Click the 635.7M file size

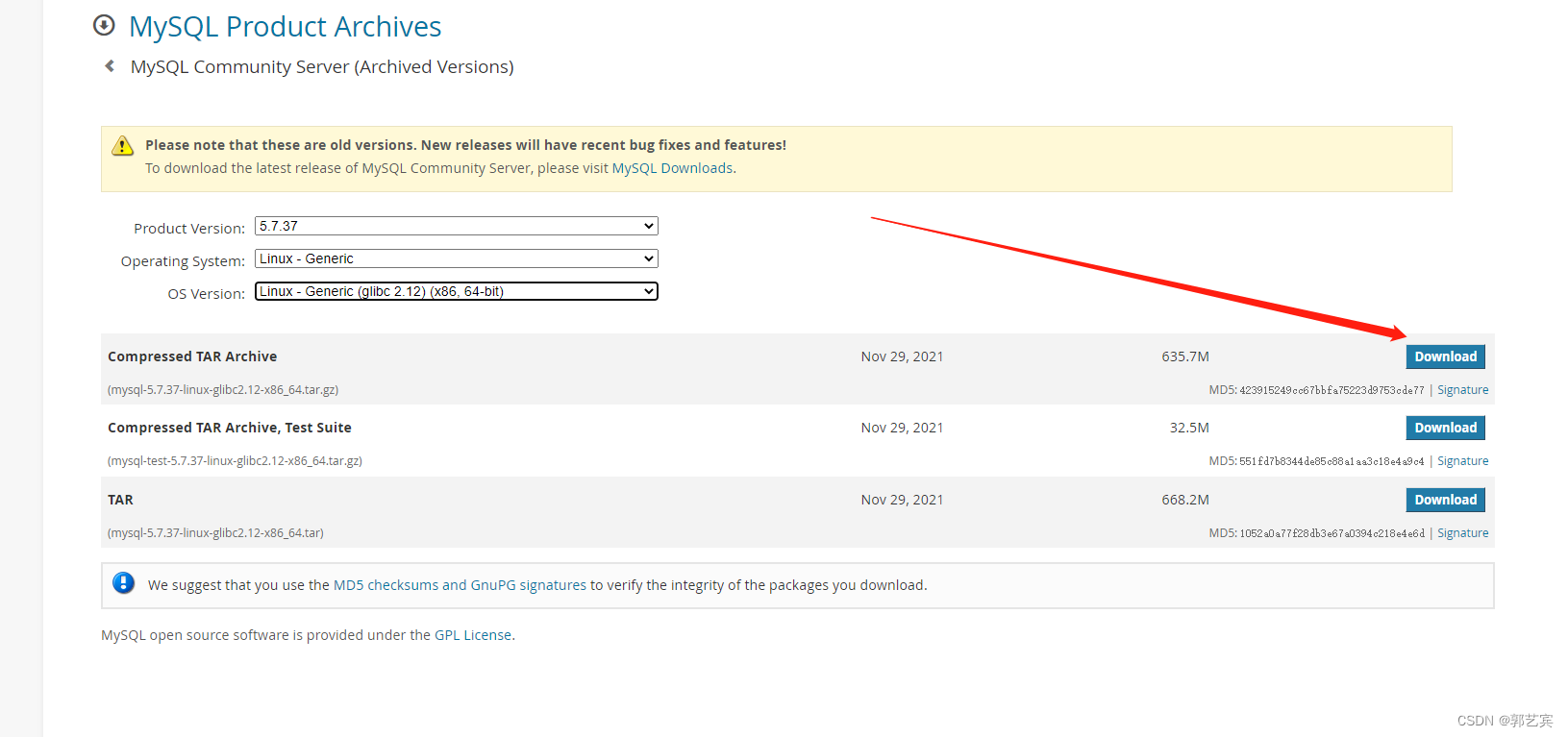[1185, 356]
